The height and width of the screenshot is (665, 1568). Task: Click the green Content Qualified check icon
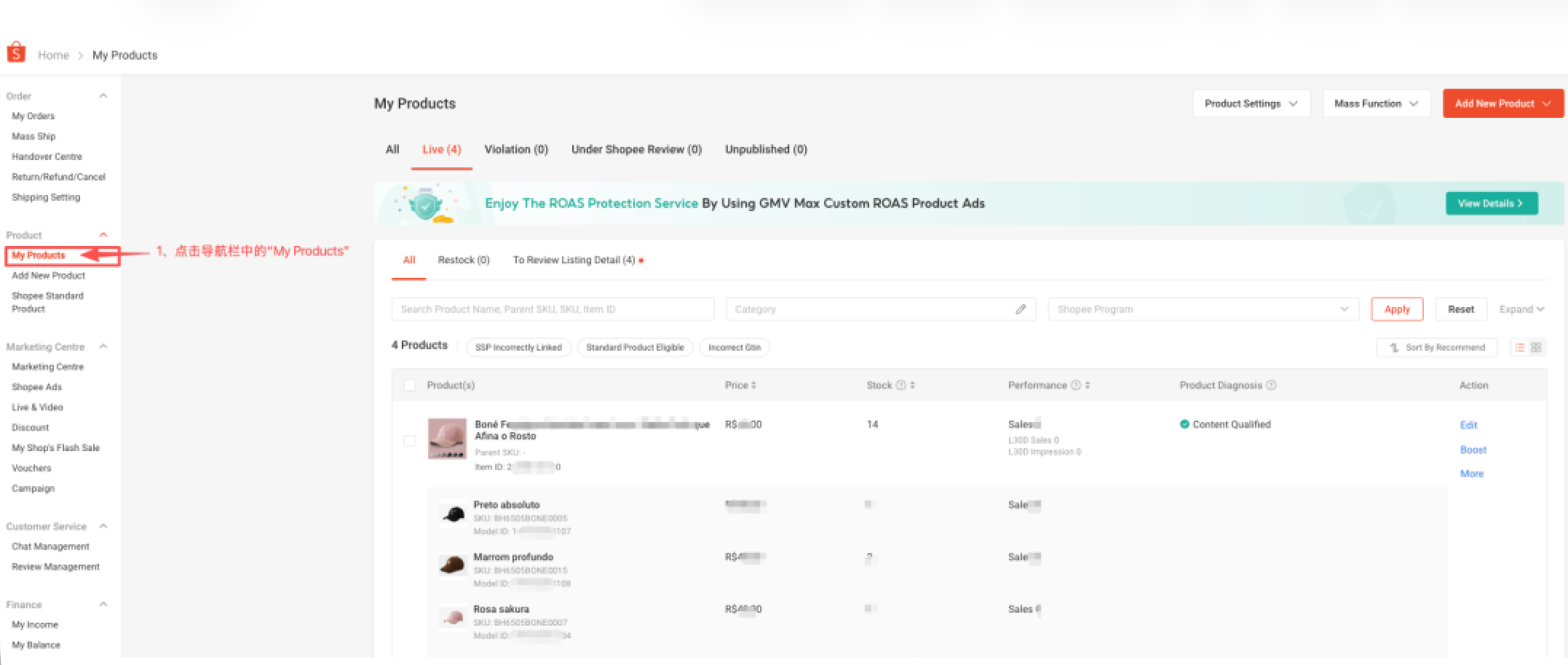(x=1184, y=424)
